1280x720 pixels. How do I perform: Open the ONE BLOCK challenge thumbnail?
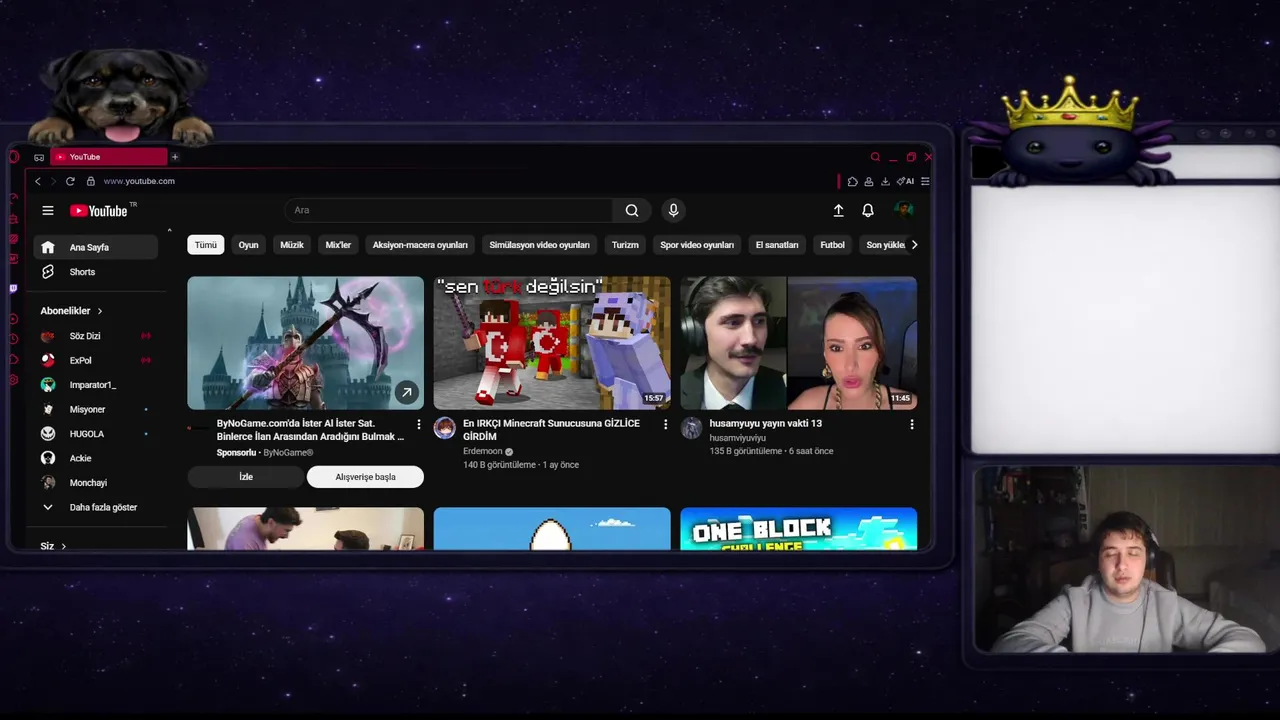tap(798, 529)
